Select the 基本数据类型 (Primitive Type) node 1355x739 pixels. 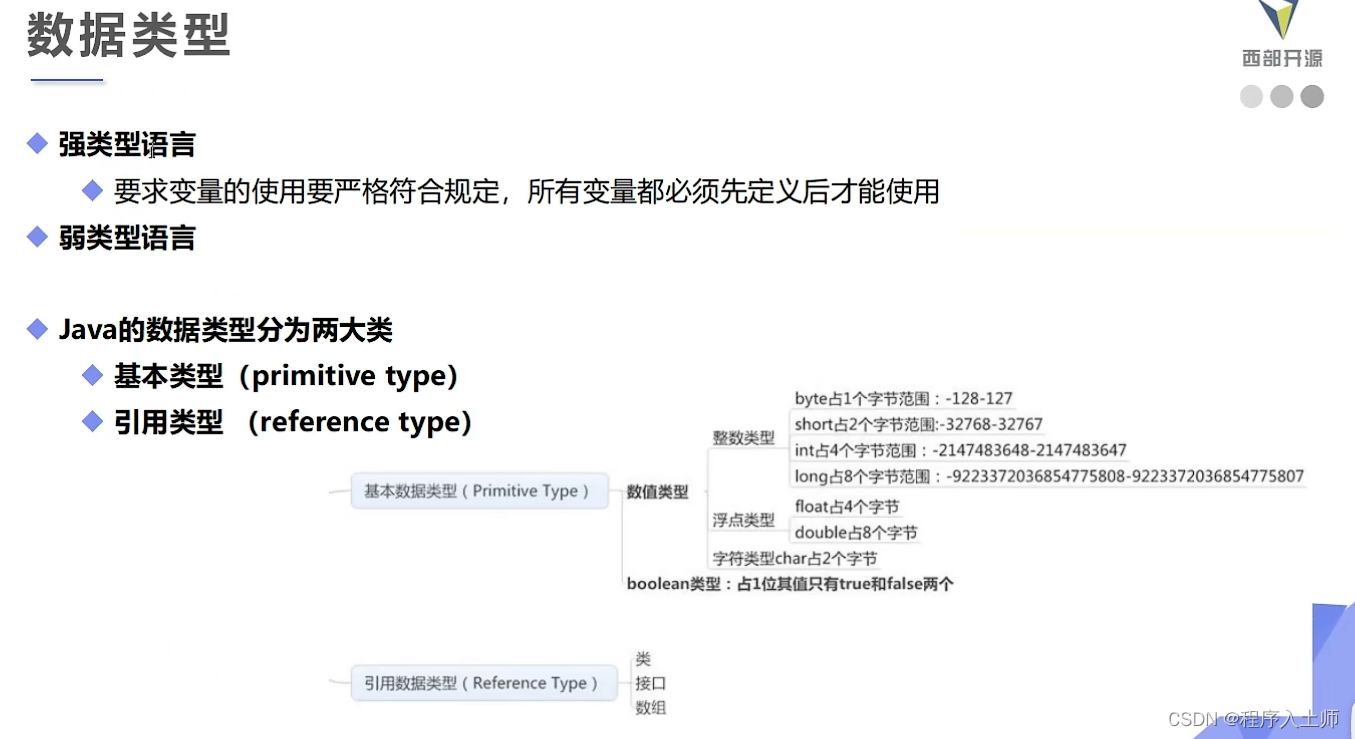tap(479, 491)
